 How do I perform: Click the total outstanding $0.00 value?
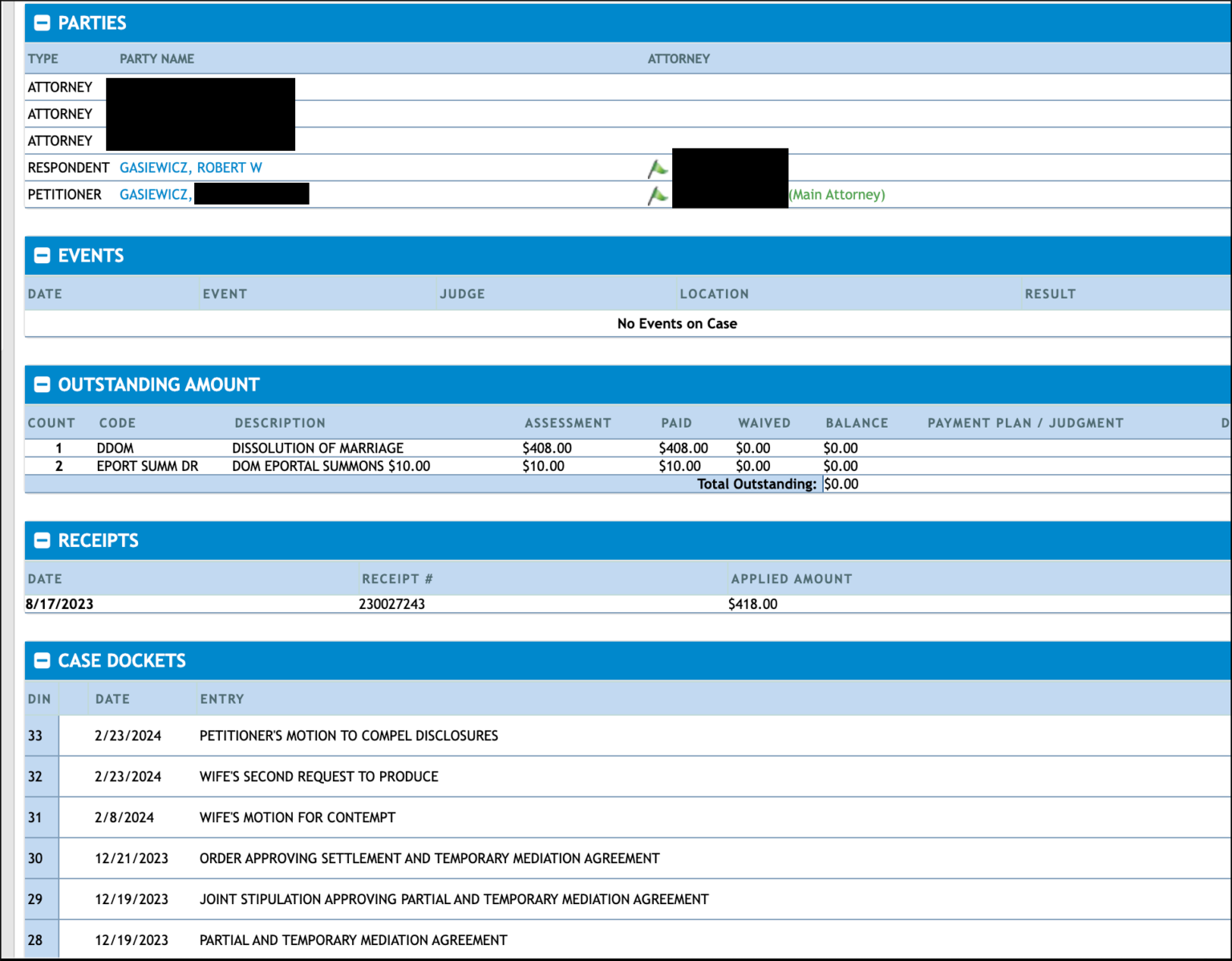841,484
